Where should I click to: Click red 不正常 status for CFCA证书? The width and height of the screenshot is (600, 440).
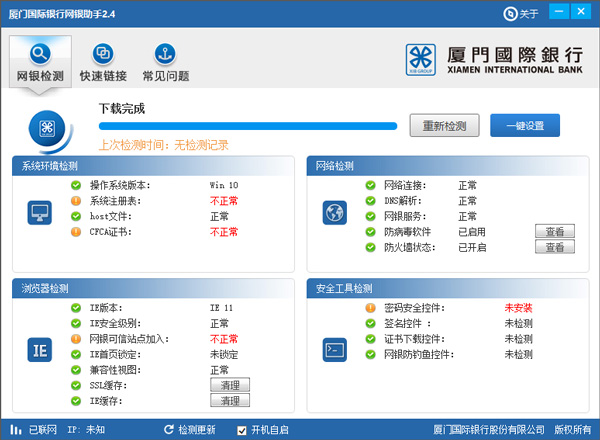click(x=224, y=232)
